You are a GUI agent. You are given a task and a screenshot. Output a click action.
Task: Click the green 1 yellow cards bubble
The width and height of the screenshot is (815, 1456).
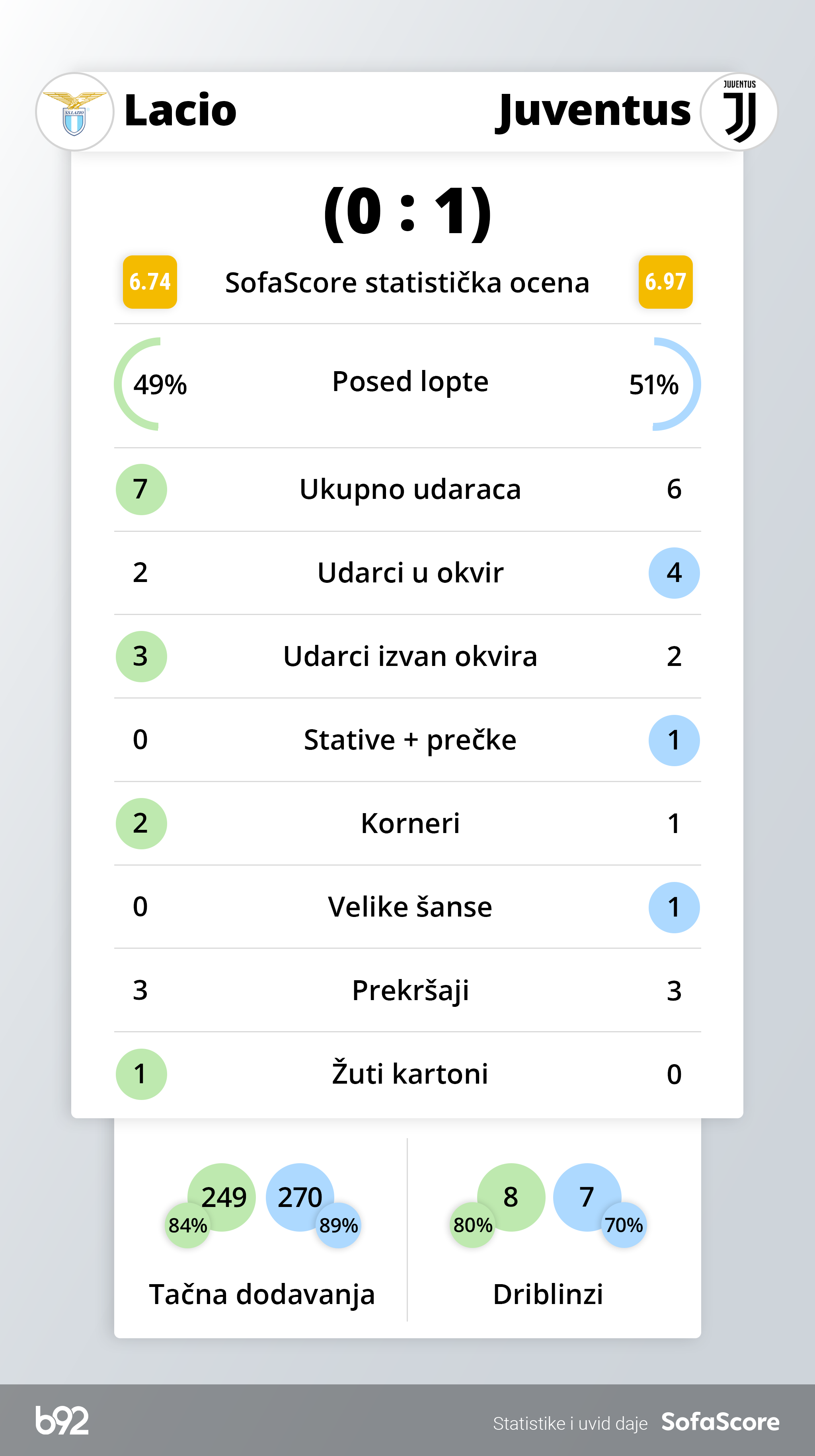click(x=141, y=1074)
